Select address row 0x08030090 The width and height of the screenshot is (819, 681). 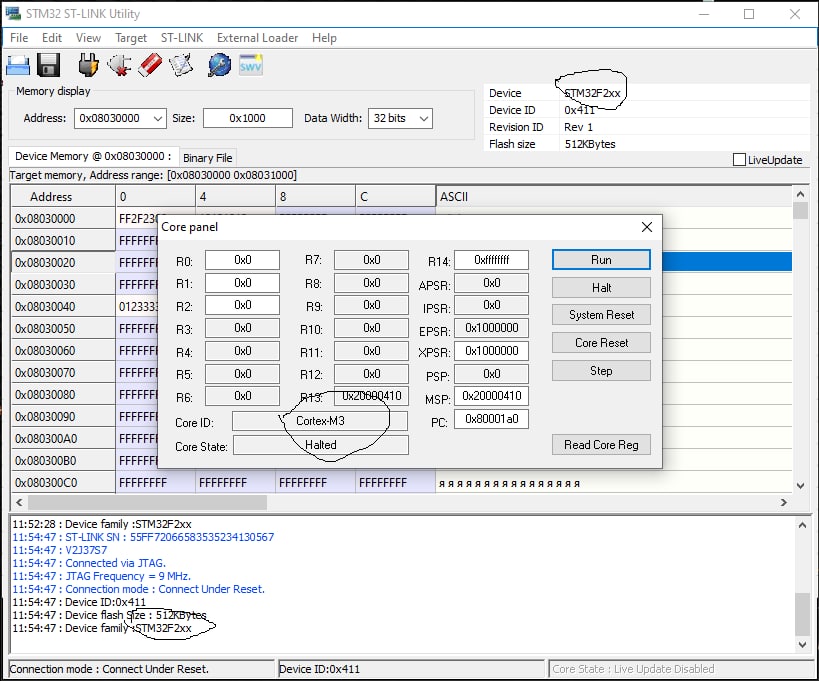63,417
